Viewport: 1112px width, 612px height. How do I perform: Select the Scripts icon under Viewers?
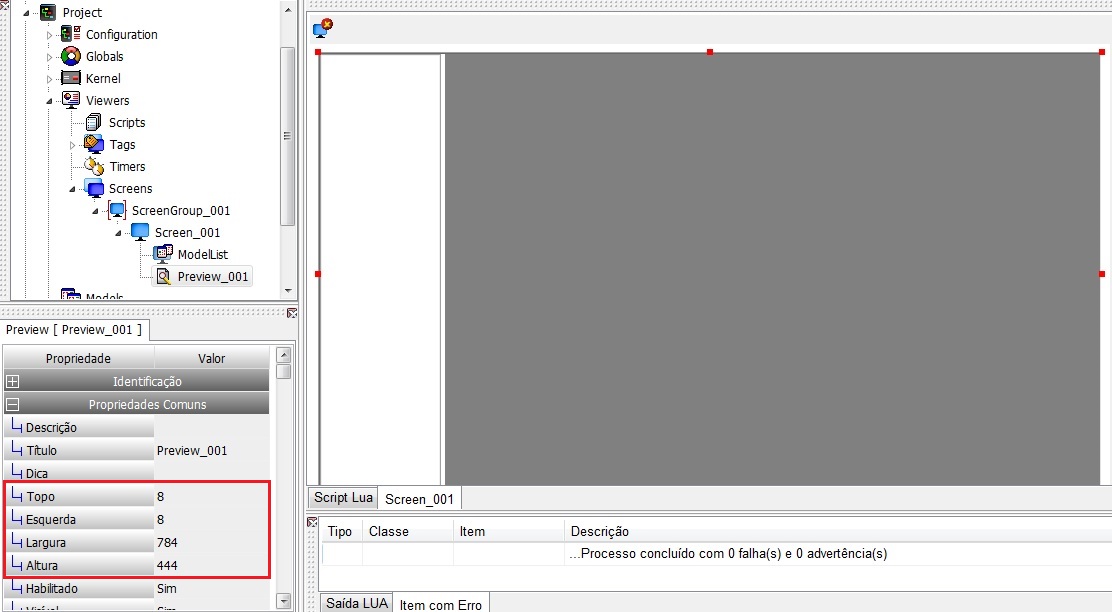pos(93,122)
